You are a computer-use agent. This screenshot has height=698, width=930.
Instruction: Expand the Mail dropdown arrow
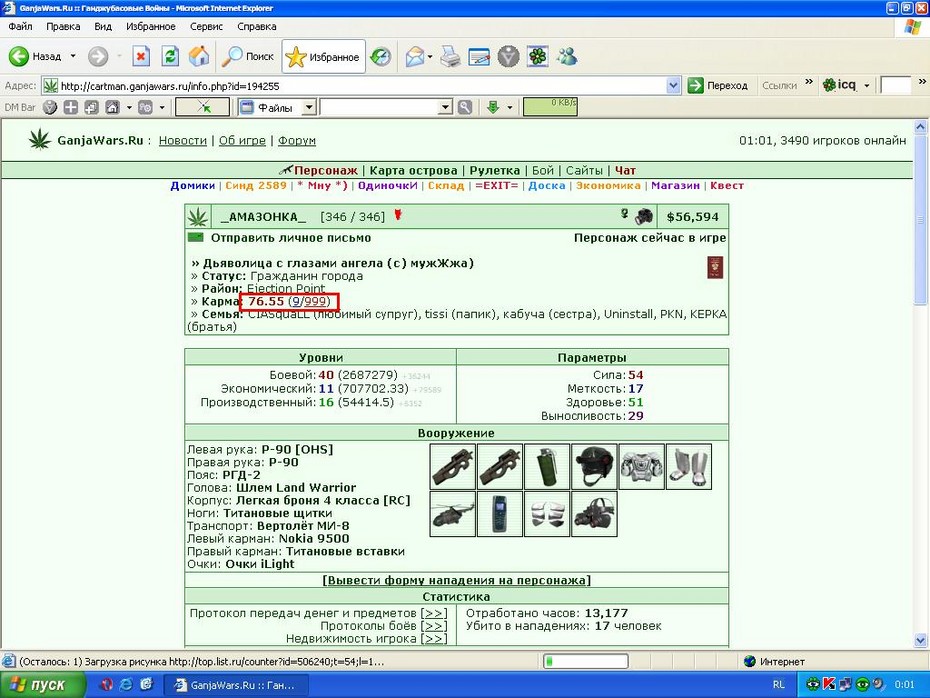pos(430,57)
